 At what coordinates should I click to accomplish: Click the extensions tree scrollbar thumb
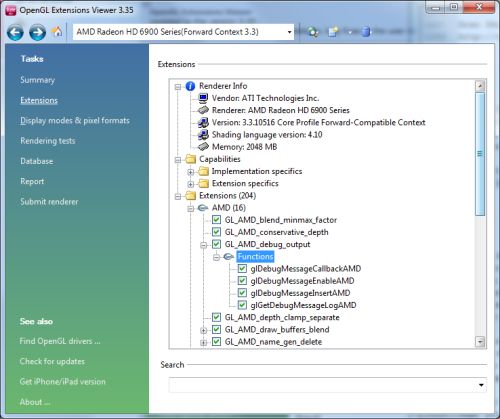480,154
